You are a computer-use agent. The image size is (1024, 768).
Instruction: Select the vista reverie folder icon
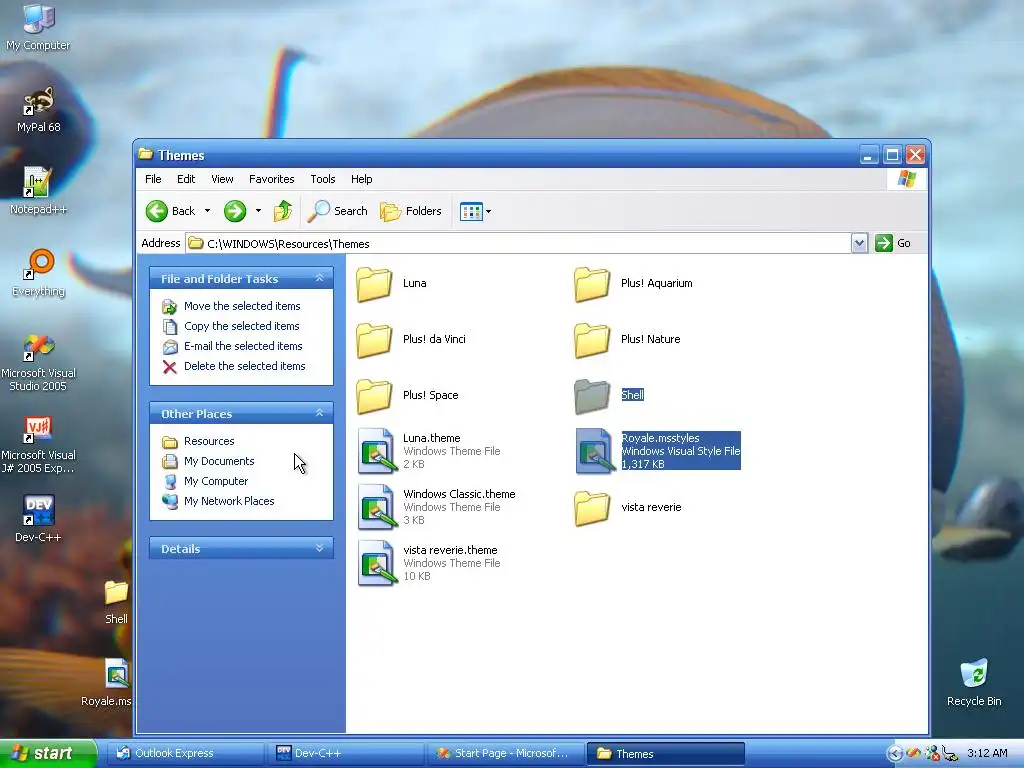[592, 509]
